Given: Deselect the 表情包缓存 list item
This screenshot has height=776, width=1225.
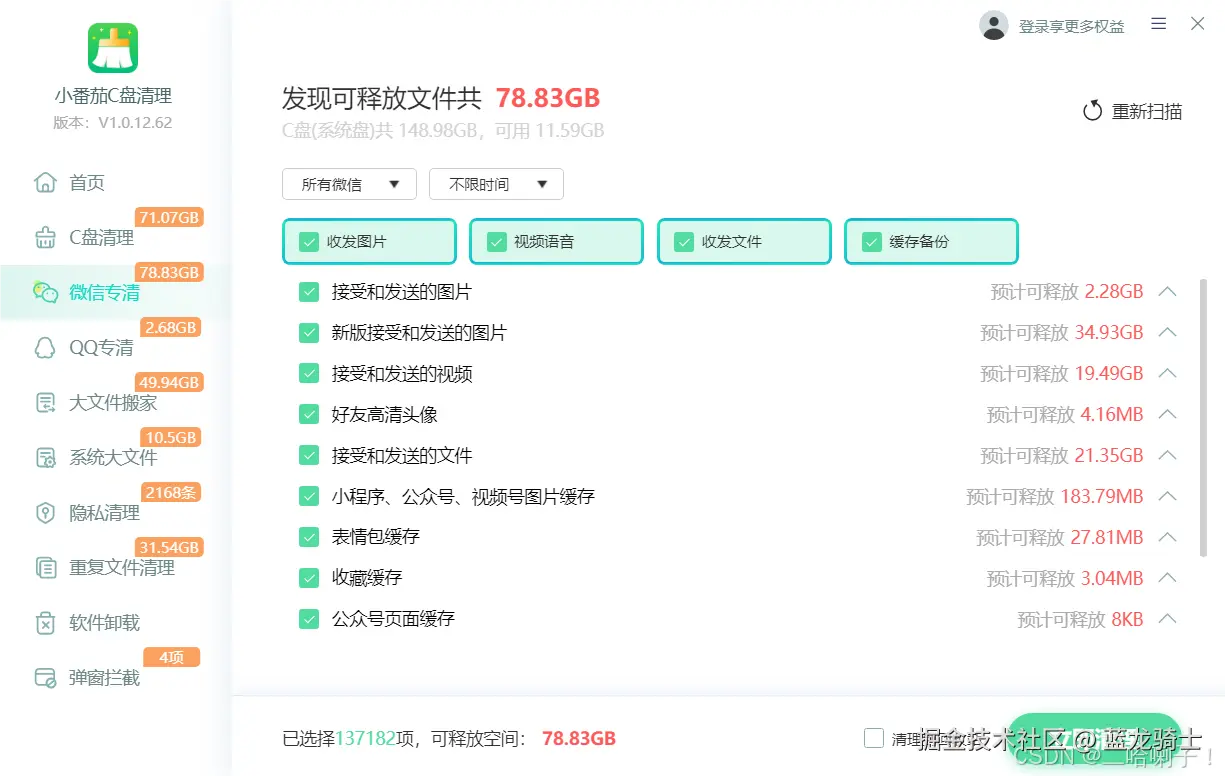Looking at the screenshot, I should pos(309,536).
